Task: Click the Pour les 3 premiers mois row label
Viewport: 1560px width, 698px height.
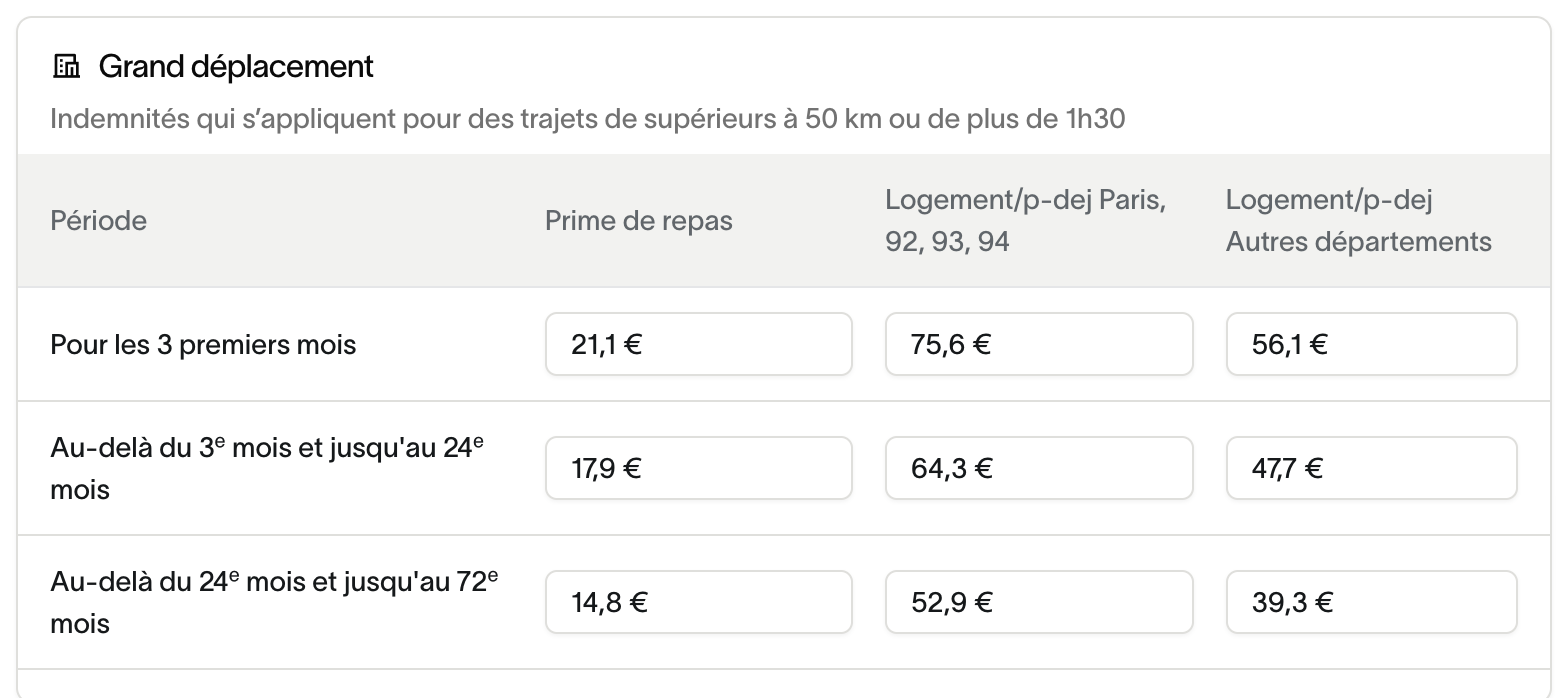Action: click(203, 345)
